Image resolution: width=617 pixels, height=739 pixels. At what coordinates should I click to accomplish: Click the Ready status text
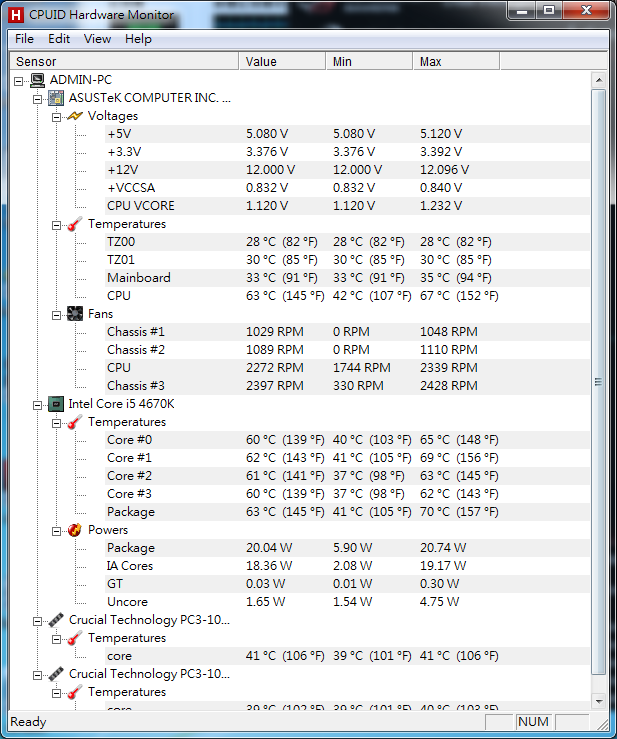coord(28,722)
